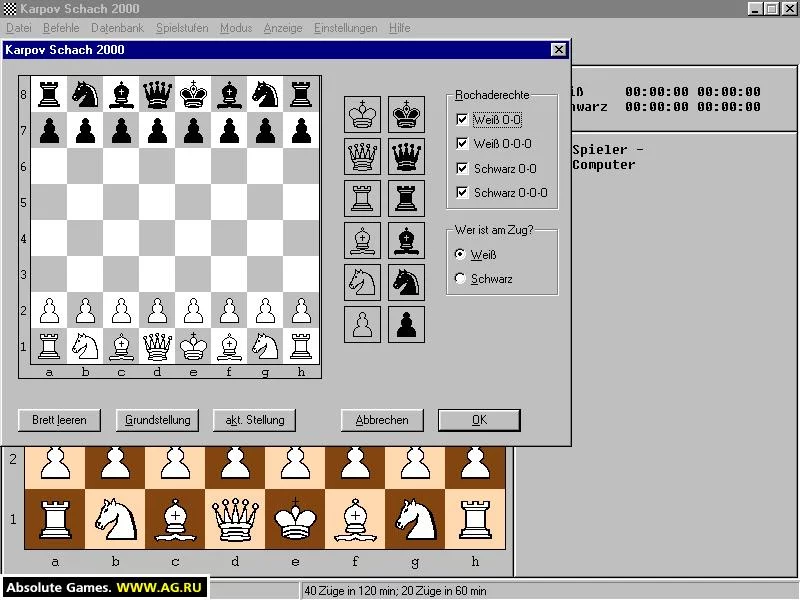Click black knight on b8 in setup board

point(85,94)
